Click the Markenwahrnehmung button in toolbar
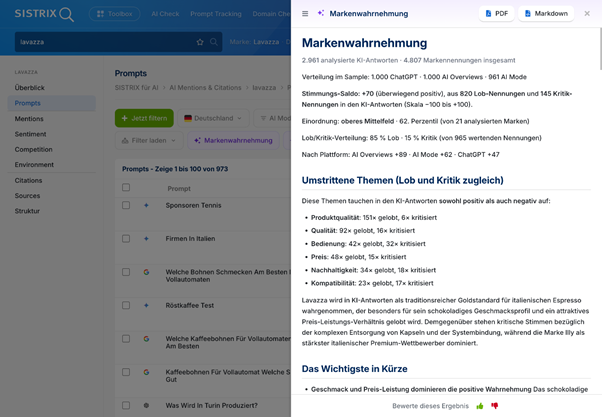602x417 pixels. [x=233, y=141]
